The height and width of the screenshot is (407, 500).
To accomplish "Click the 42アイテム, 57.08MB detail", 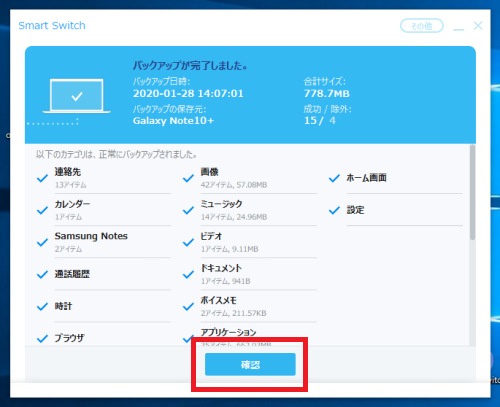I will [234, 185].
